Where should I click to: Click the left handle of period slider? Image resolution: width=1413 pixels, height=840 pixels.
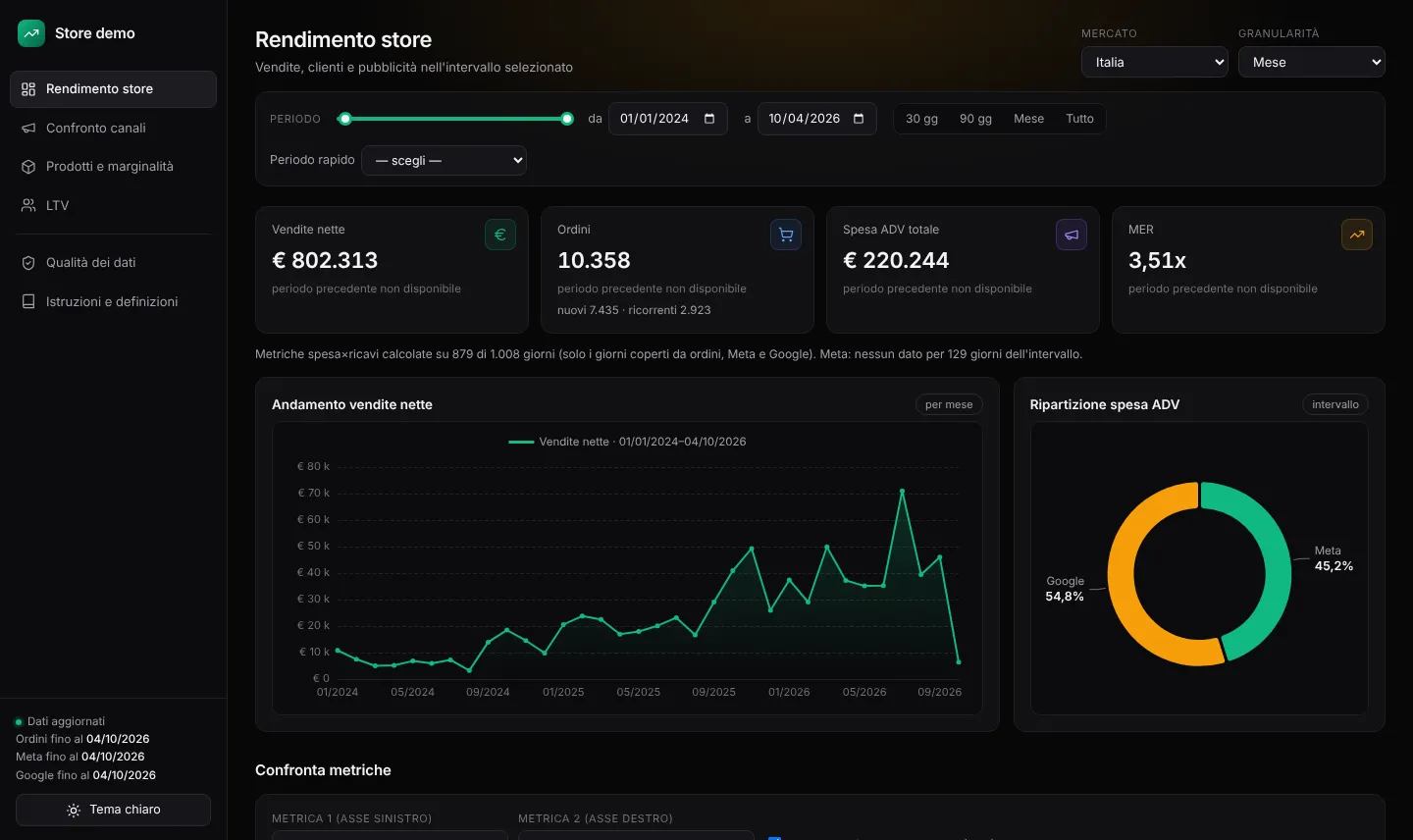pyautogui.click(x=344, y=119)
